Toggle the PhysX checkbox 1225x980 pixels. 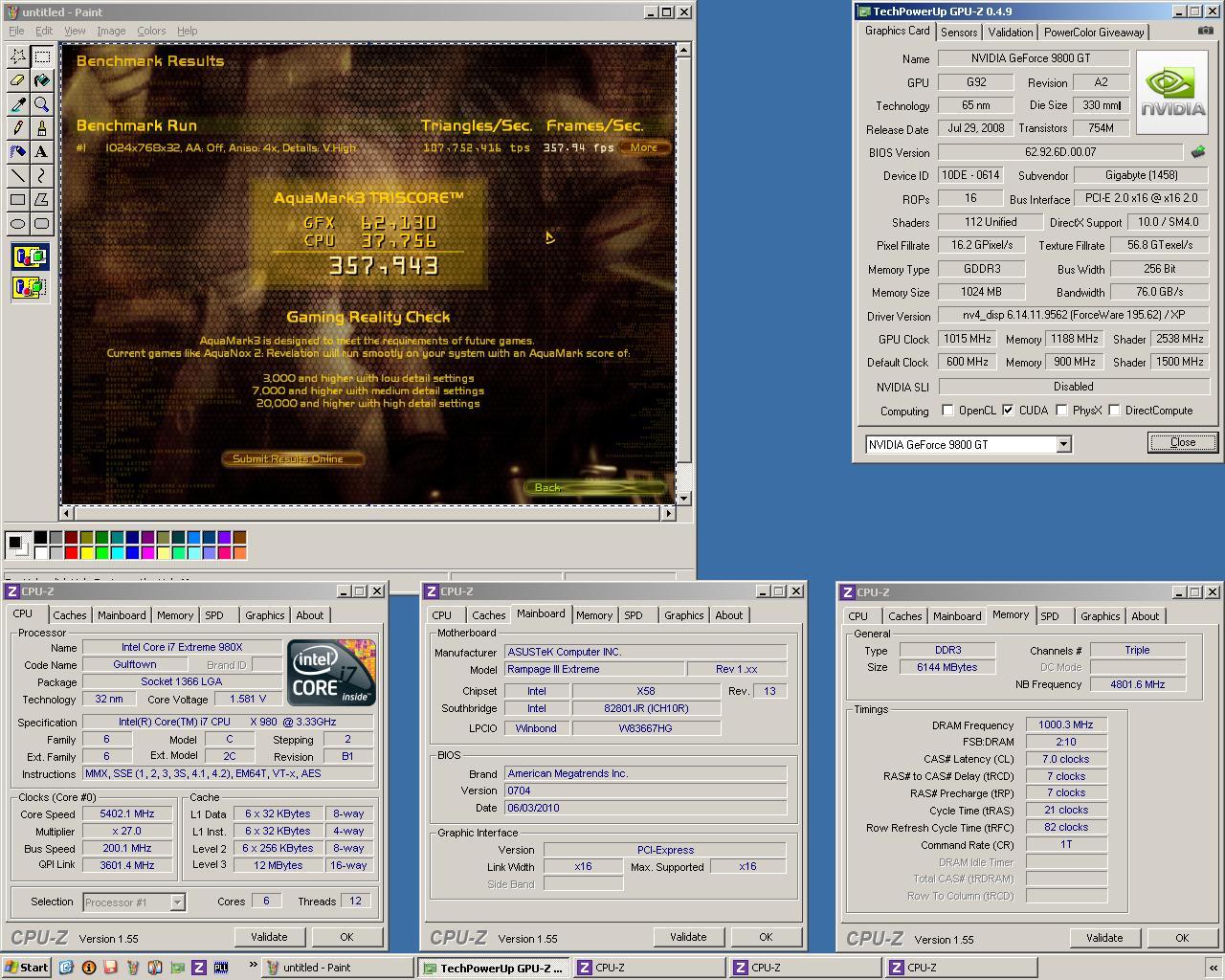click(1061, 410)
